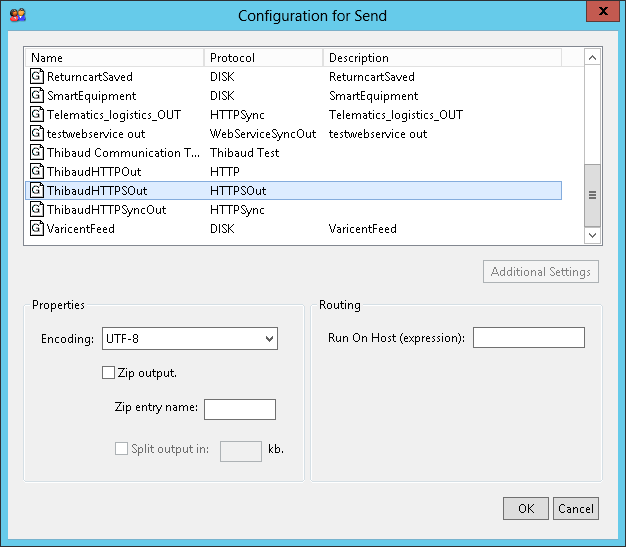Click the testwebservice out row icon
This screenshot has height=547, width=626.
point(37,134)
